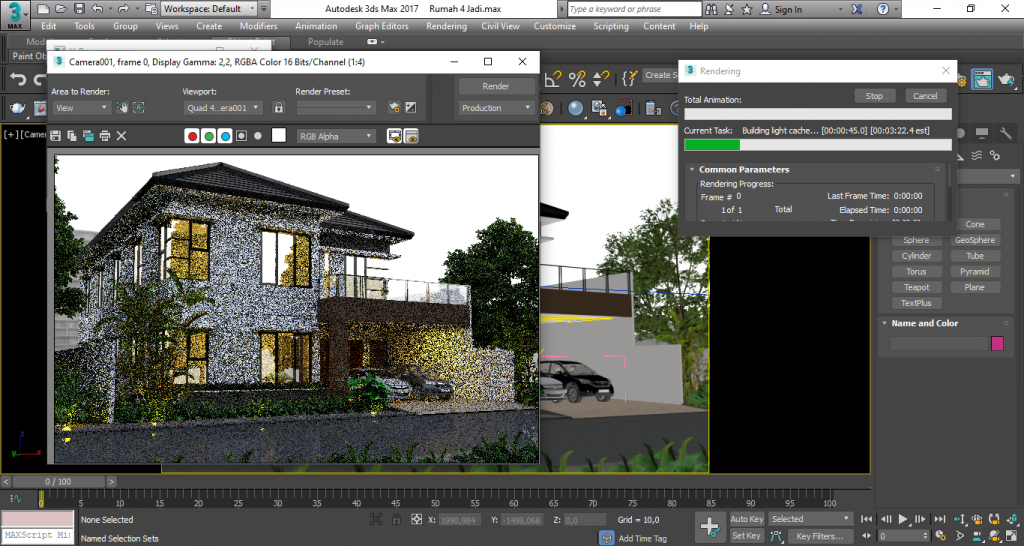Open the Selected key mode dropdown

point(810,519)
